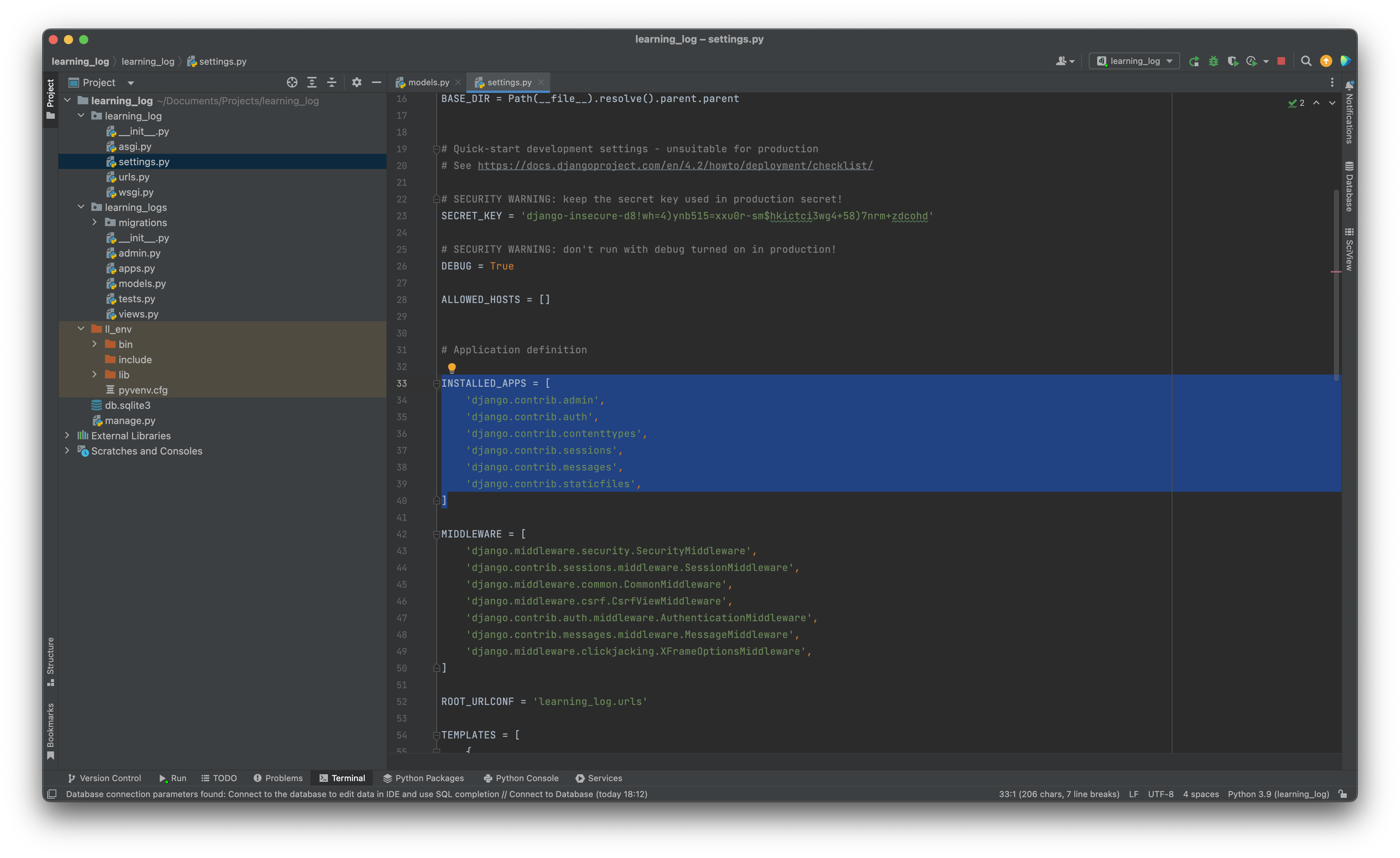Click the 4 spaces indent setting
1400x858 pixels.
(1201, 794)
